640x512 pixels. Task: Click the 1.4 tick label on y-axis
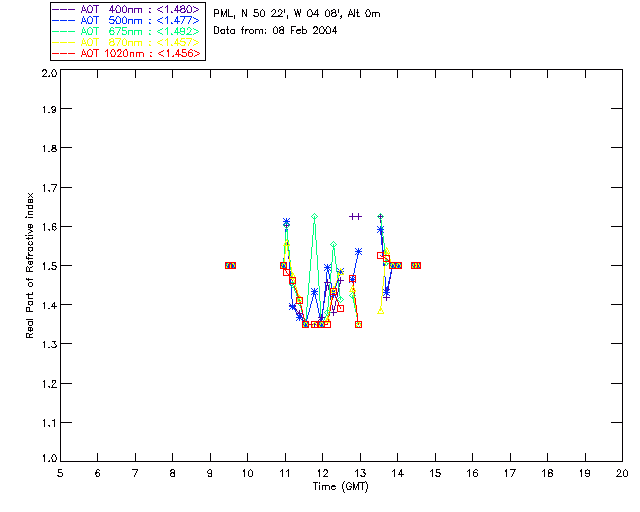[x=49, y=305]
